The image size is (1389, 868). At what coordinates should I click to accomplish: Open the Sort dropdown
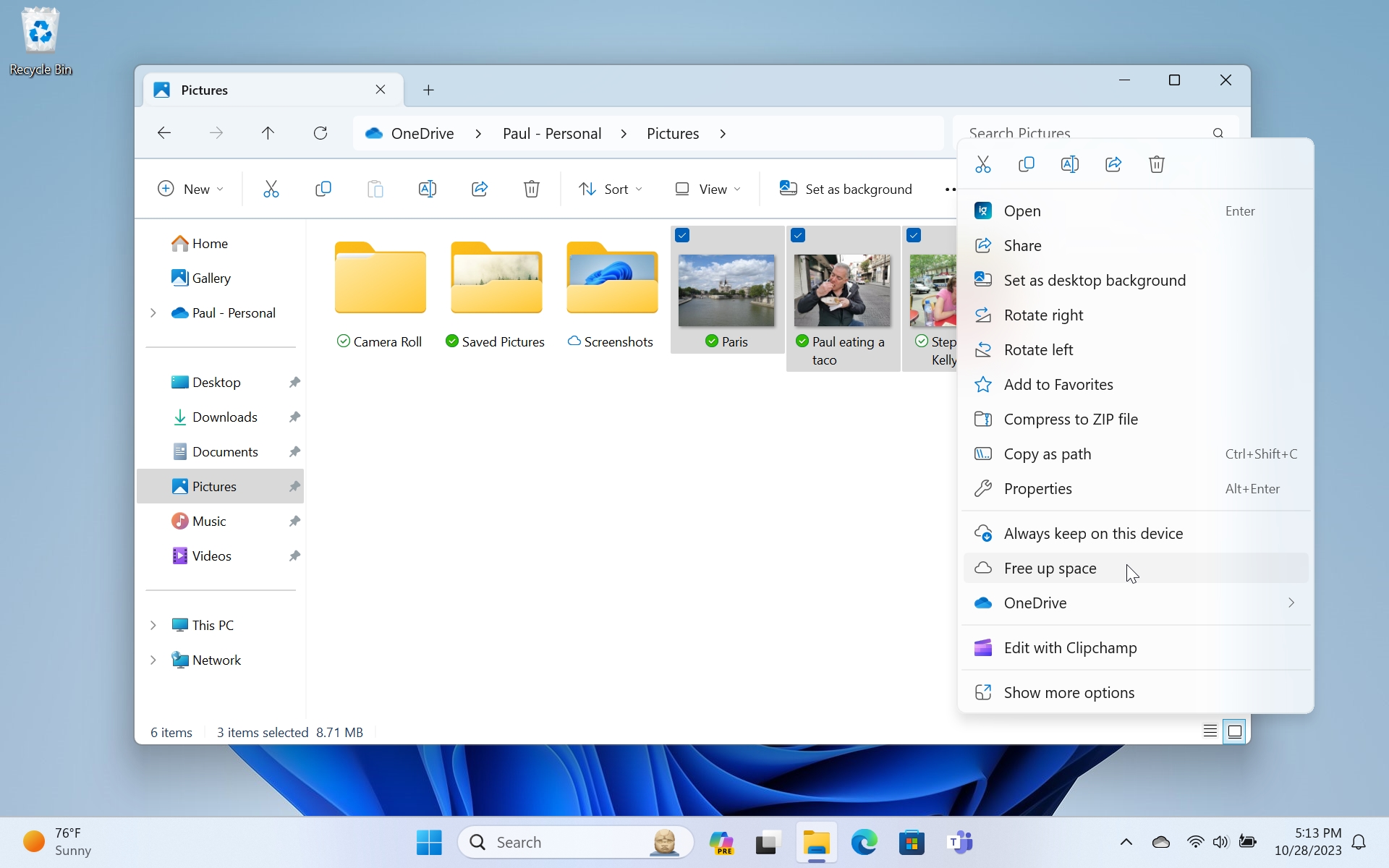coord(610,189)
